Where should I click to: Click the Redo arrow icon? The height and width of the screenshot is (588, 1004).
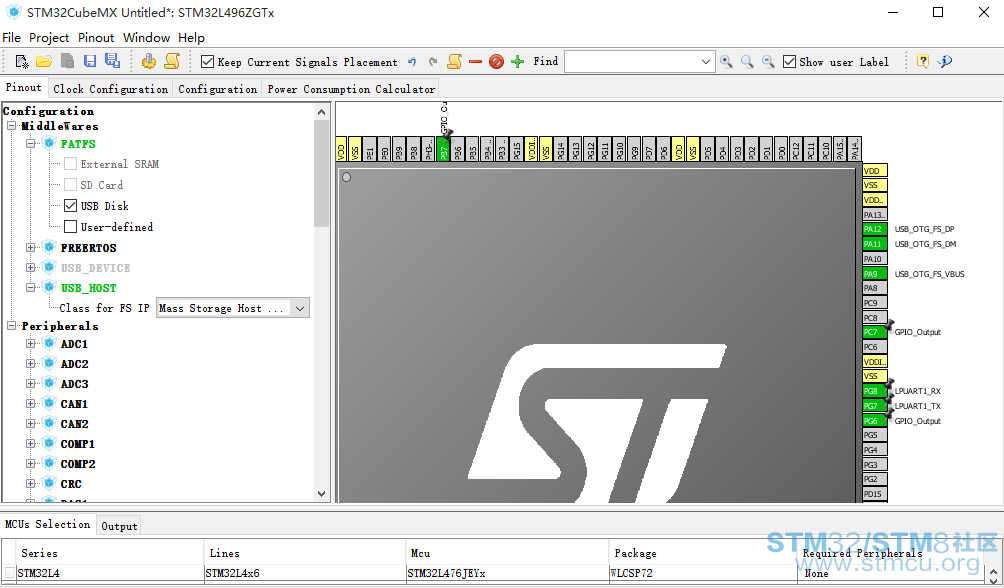[x=433, y=61]
